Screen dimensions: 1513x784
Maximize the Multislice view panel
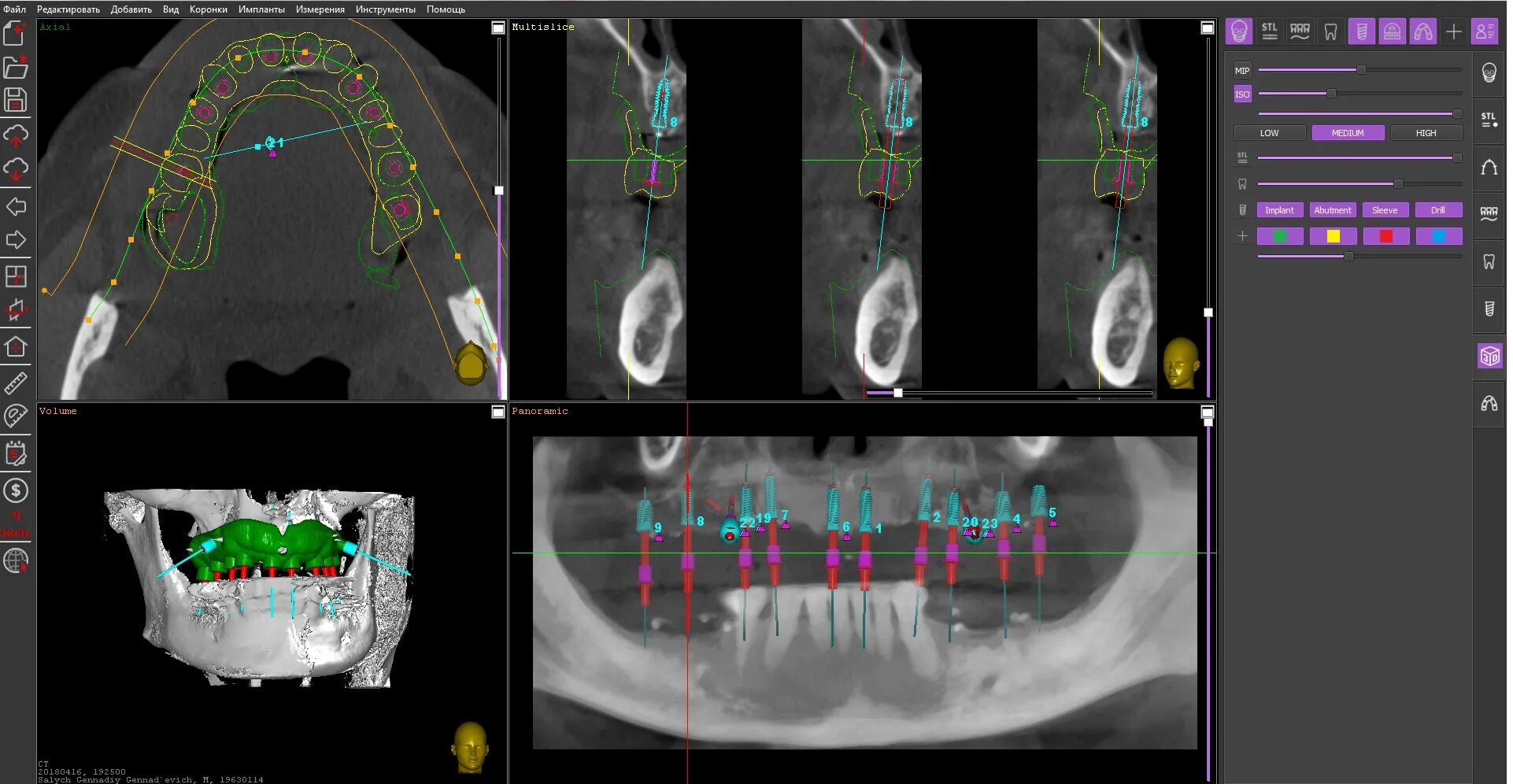tap(1208, 28)
